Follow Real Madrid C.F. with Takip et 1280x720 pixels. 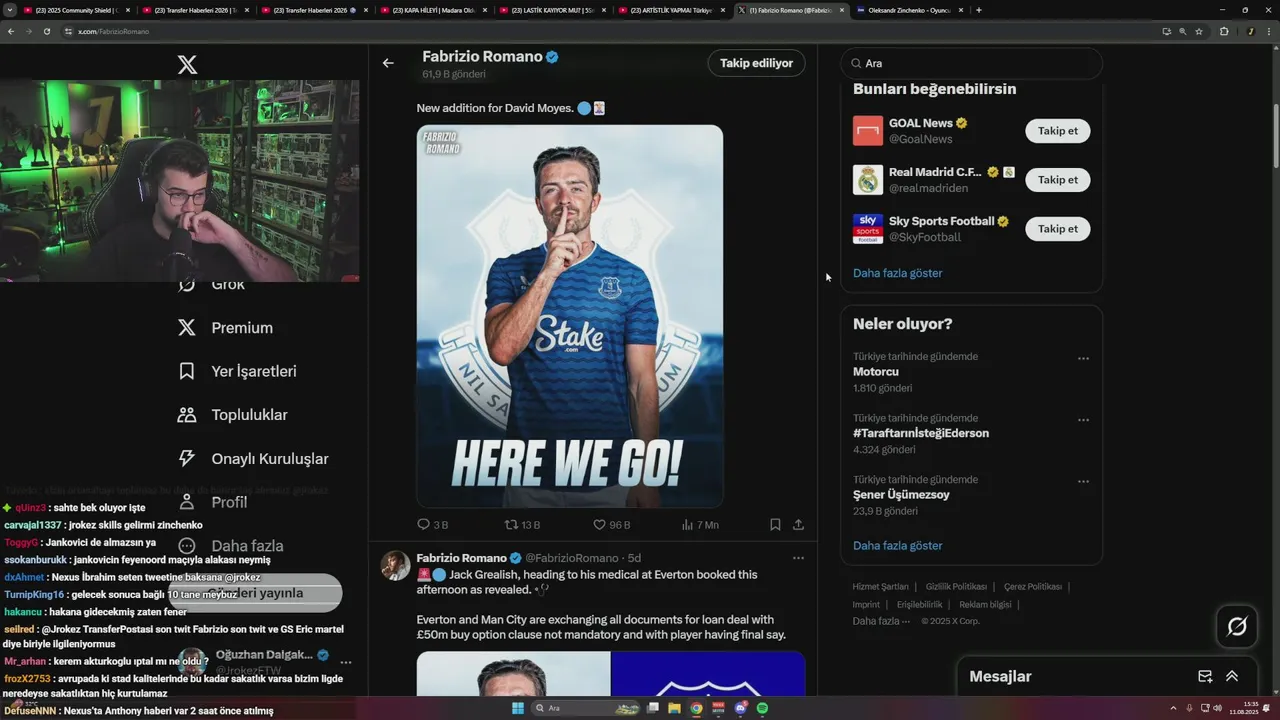point(1057,180)
